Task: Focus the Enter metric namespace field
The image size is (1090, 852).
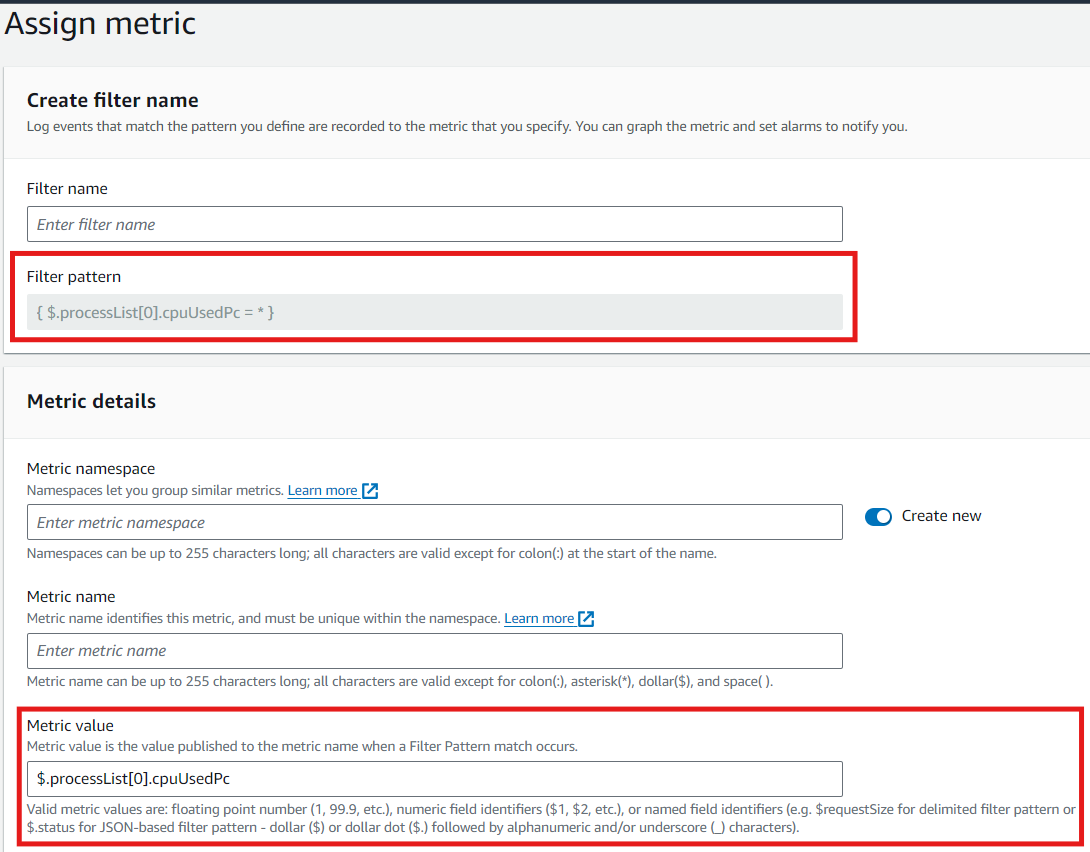Action: [x=434, y=522]
